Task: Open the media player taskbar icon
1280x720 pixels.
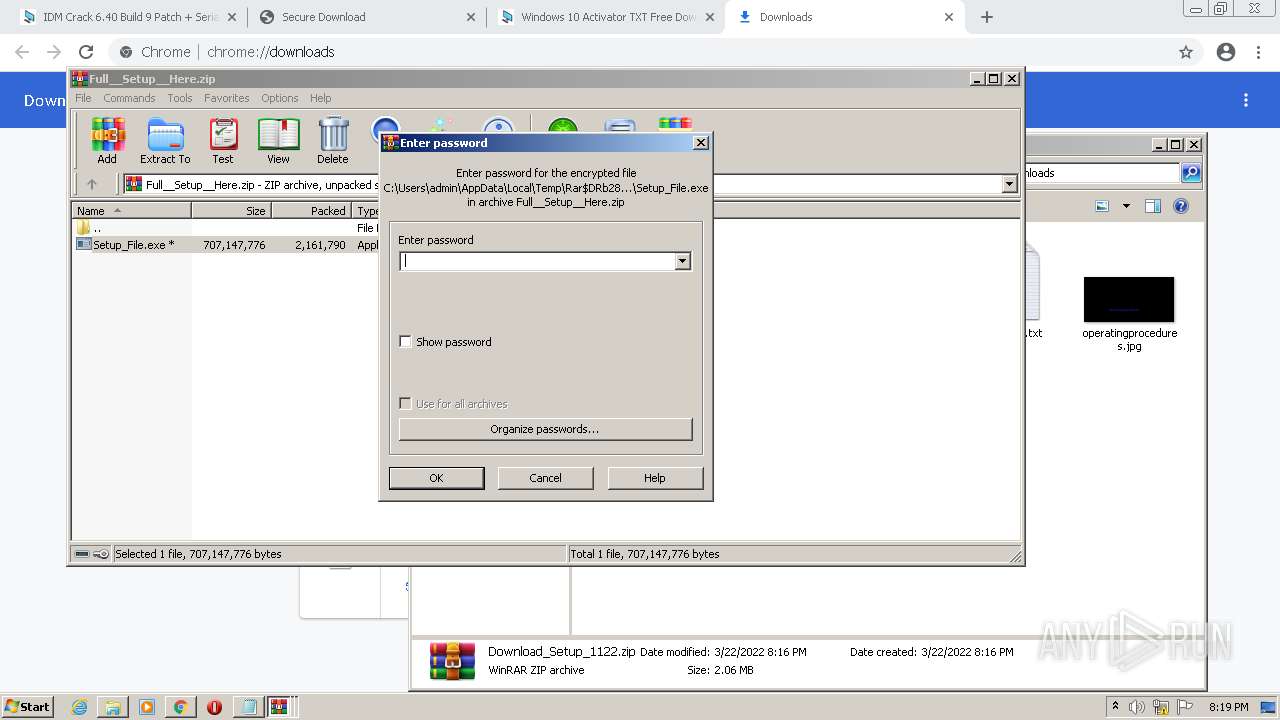Action: [147, 707]
